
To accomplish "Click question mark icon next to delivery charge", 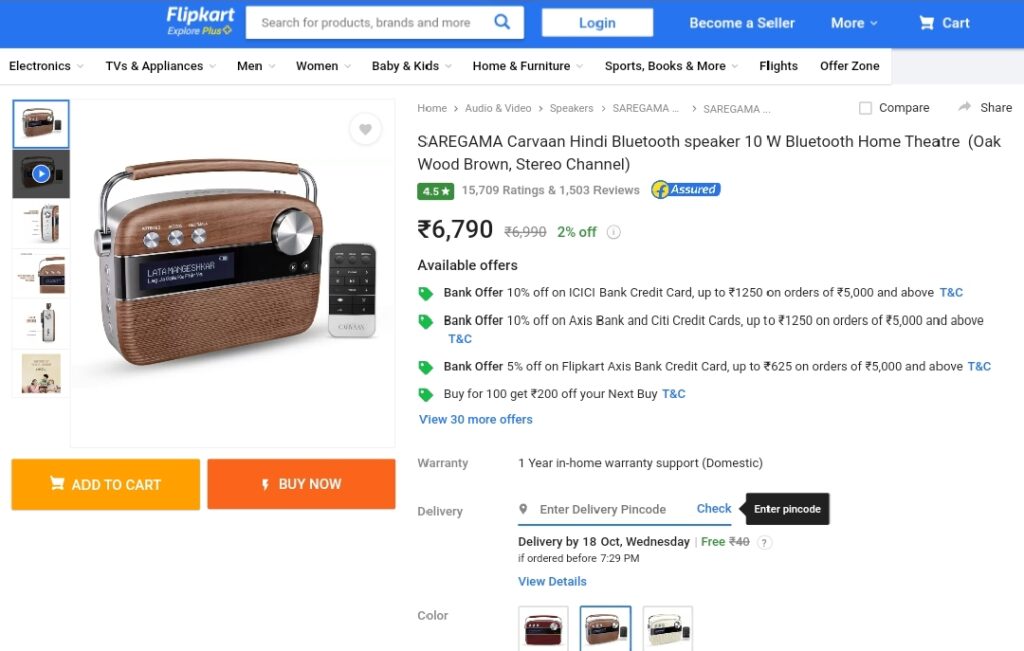I will pos(765,542).
